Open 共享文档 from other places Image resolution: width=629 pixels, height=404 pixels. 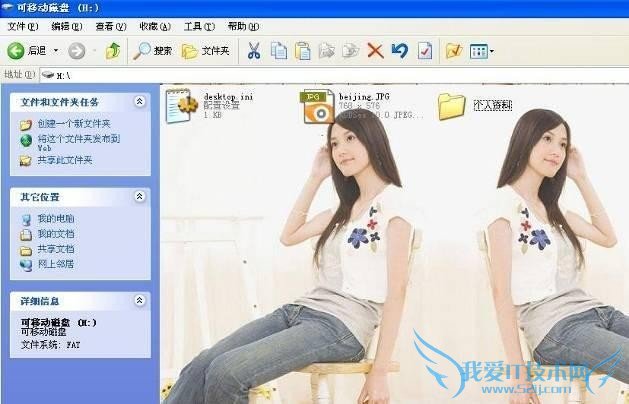coord(56,249)
